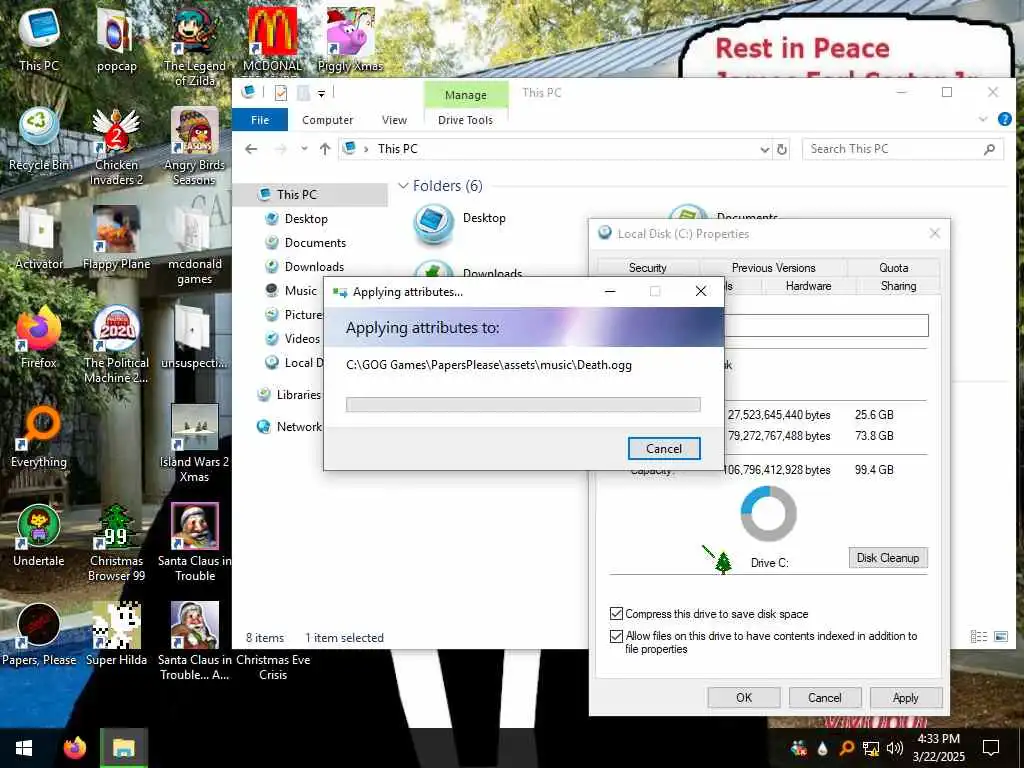Open the MCDONAL desktop icon
1024x768 pixels.
pyautogui.click(x=272, y=39)
